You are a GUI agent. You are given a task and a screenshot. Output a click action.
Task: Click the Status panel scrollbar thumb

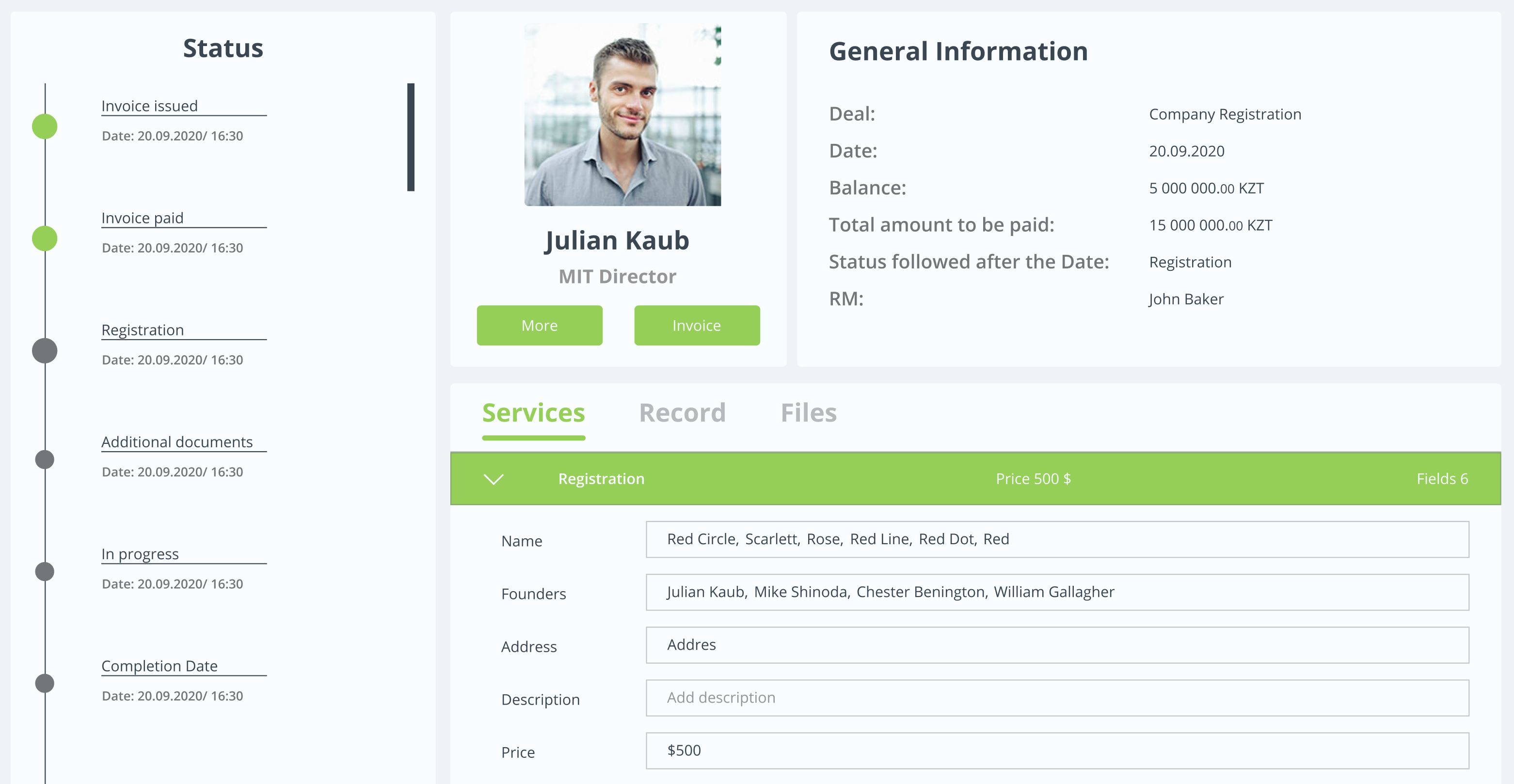(x=411, y=137)
